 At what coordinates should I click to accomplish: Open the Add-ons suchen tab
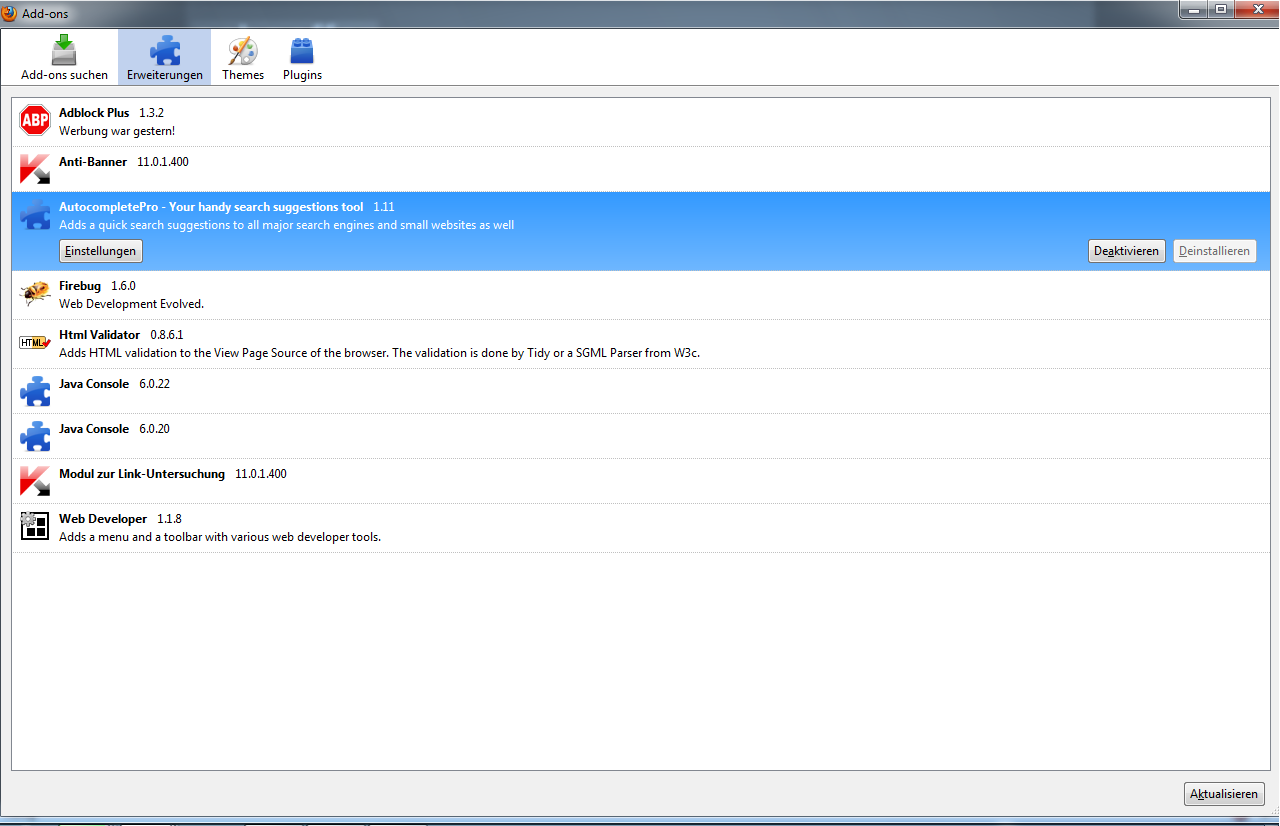(64, 57)
